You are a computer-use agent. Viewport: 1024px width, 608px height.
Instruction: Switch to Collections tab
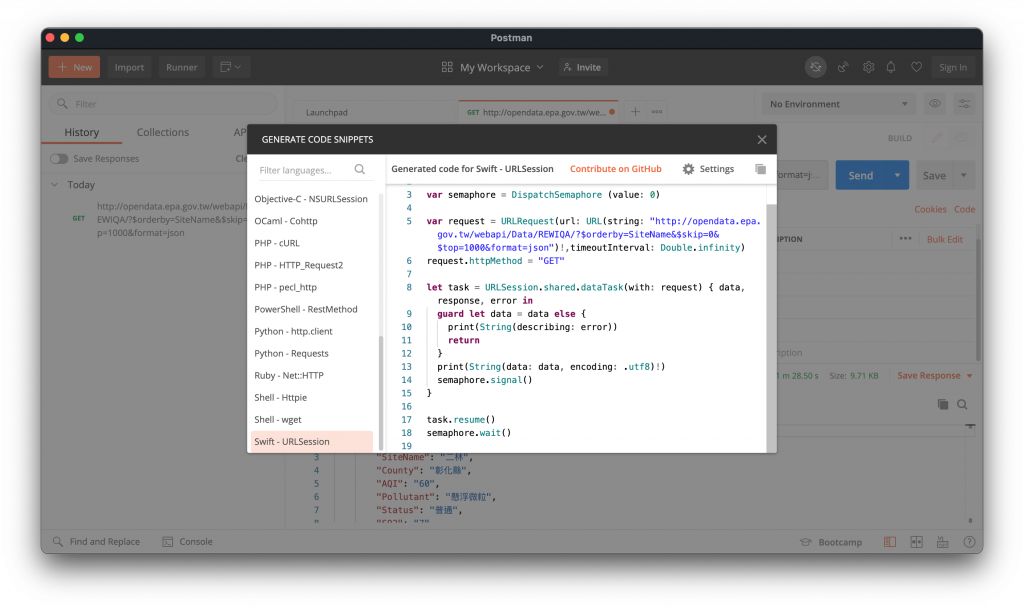[x=163, y=132]
